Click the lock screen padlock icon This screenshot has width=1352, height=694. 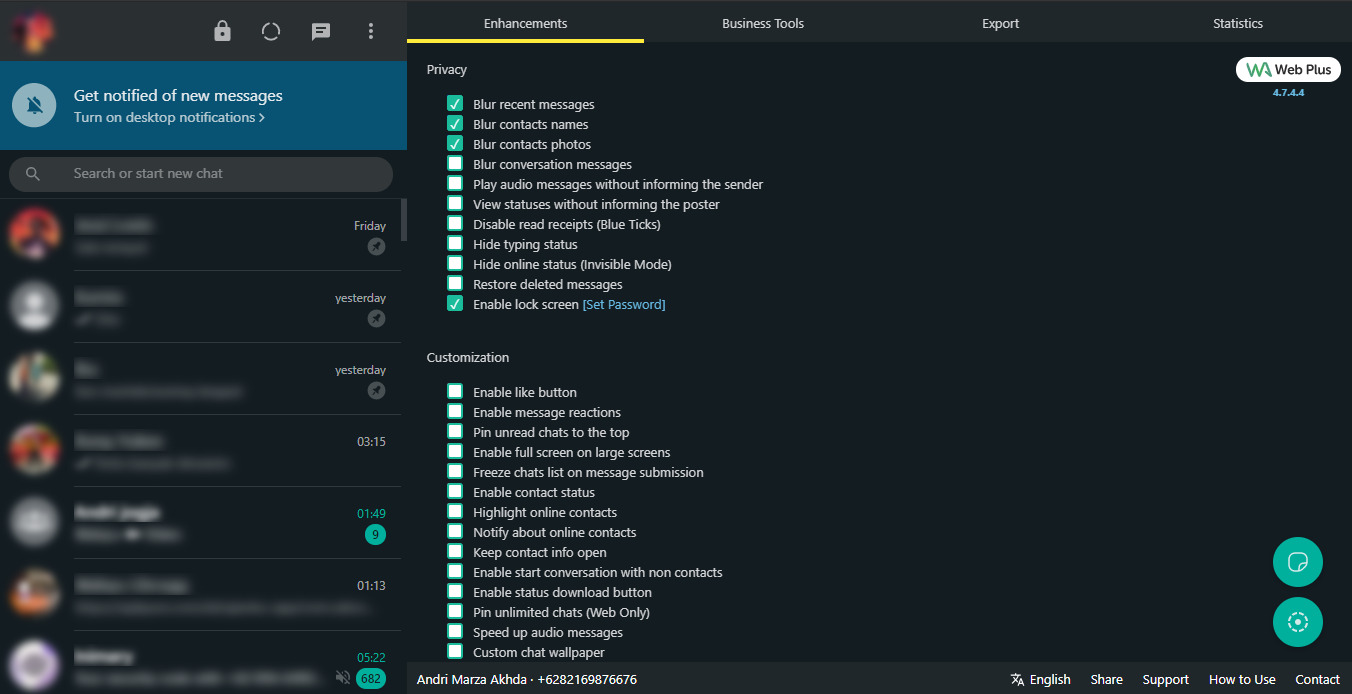pyautogui.click(x=222, y=31)
